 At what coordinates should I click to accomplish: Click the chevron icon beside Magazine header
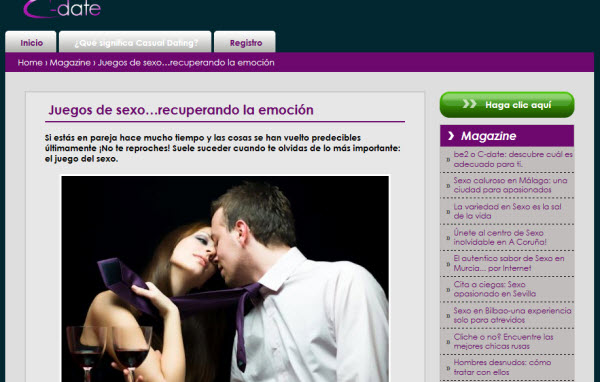tap(451, 136)
